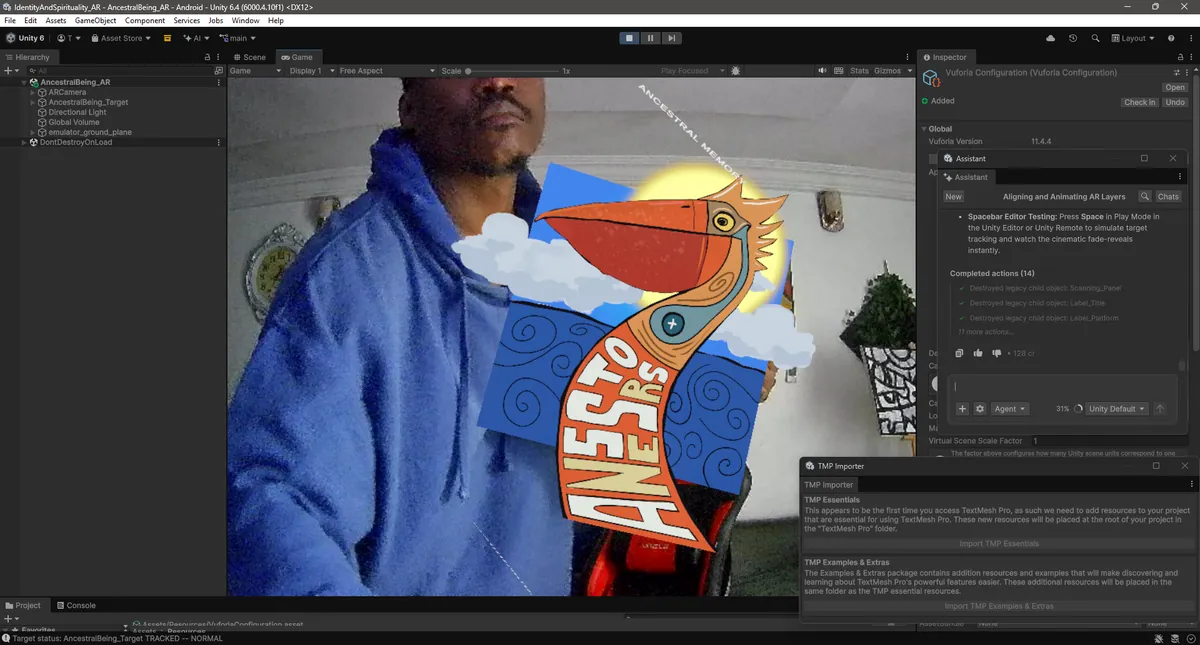Open the Assistant tab kebab menu
Viewport: 1200px width, 645px height.
[x=1180, y=177]
